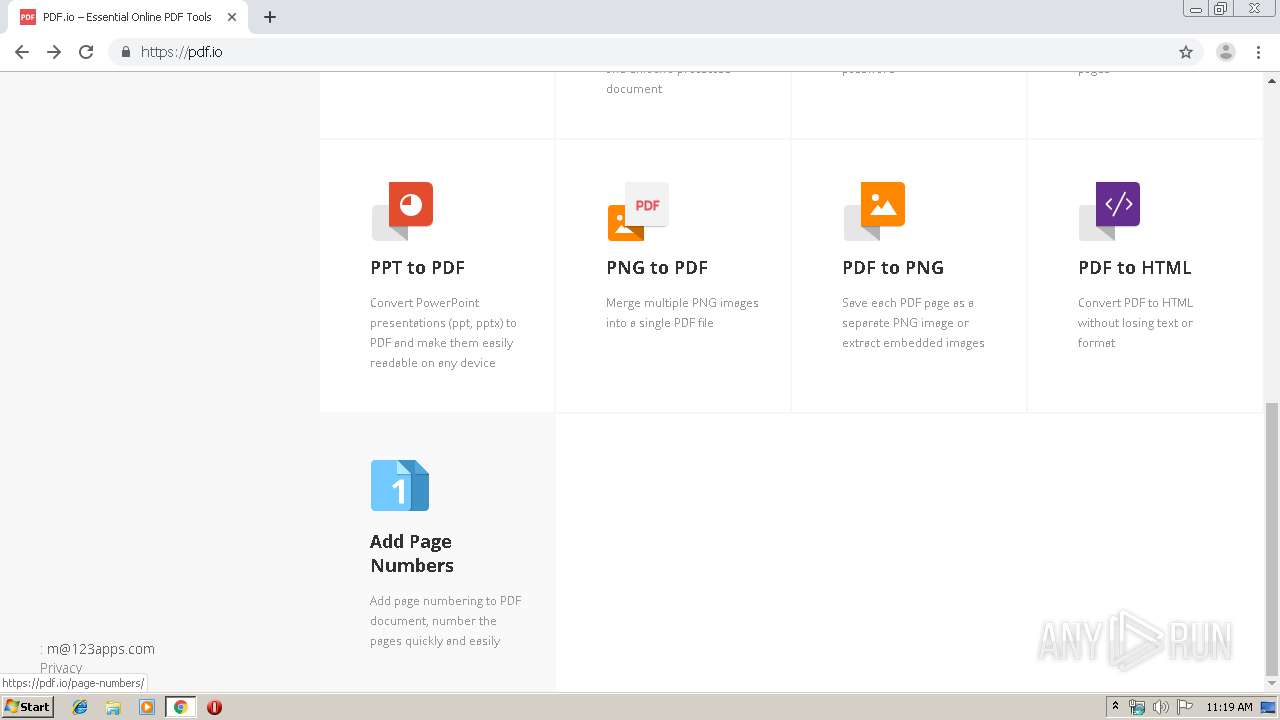
Task: Open a new tab with the plus button
Action: [x=270, y=17]
